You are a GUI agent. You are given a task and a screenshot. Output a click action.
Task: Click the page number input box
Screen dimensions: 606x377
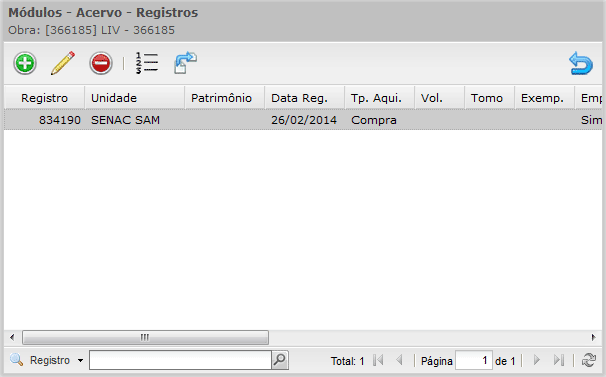click(474, 360)
